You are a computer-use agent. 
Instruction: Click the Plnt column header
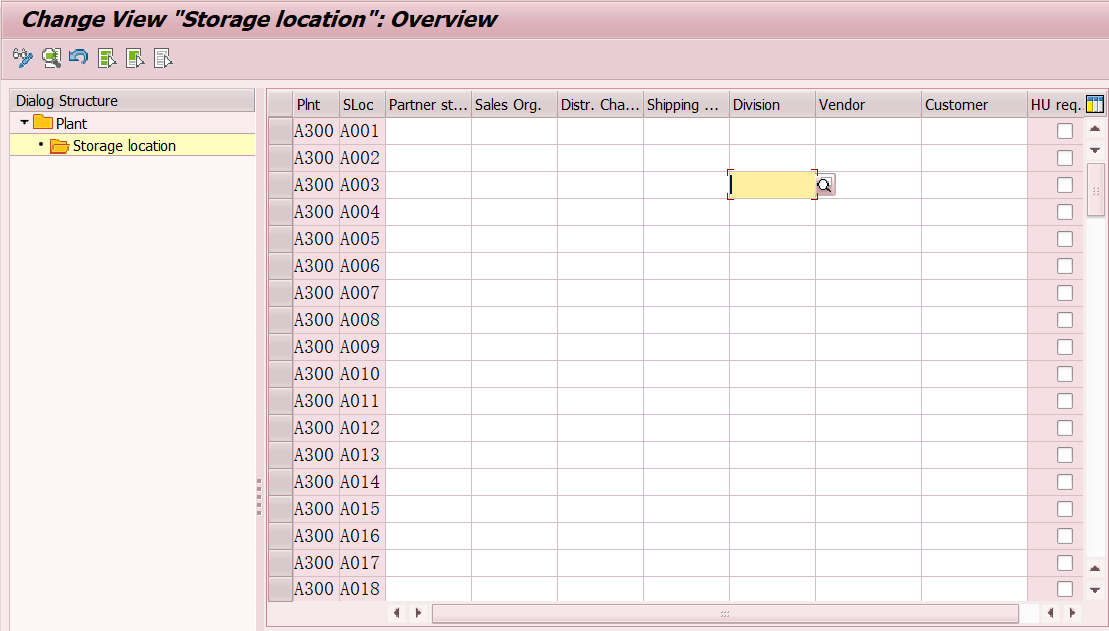[x=316, y=105]
